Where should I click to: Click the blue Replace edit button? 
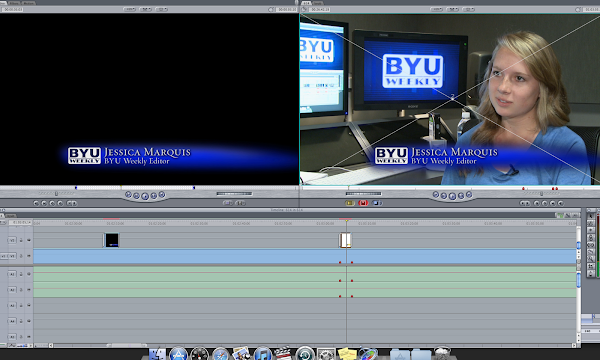[x=377, y=203]
